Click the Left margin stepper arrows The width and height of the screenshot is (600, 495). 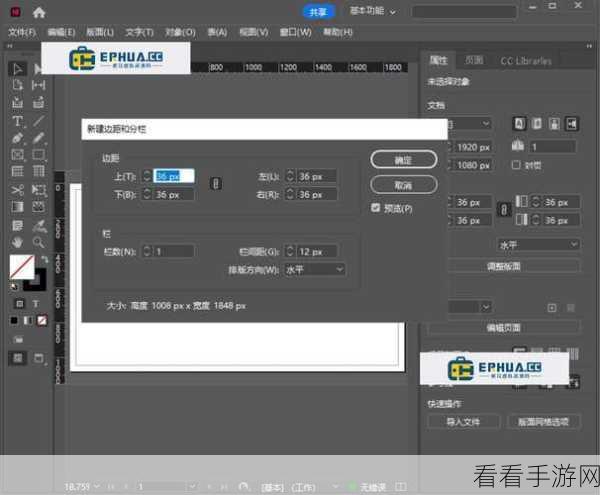pyautogui.click(x=290, y=176)
